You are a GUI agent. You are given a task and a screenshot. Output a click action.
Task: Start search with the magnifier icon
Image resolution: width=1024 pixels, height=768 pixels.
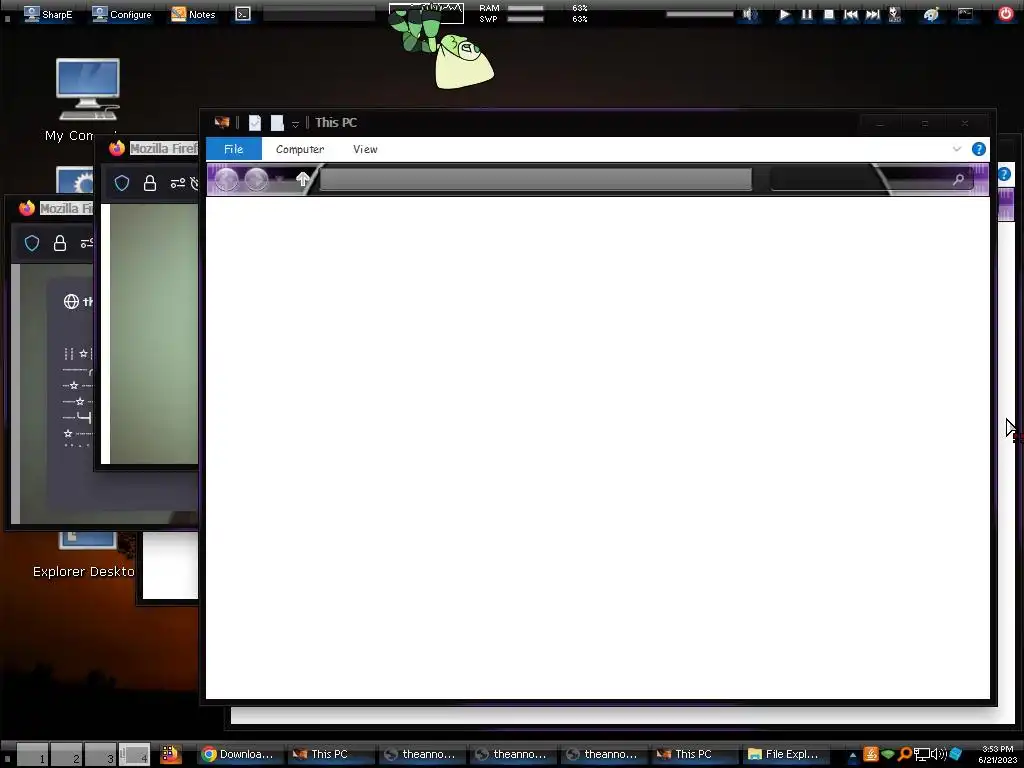tap(958, 179)
